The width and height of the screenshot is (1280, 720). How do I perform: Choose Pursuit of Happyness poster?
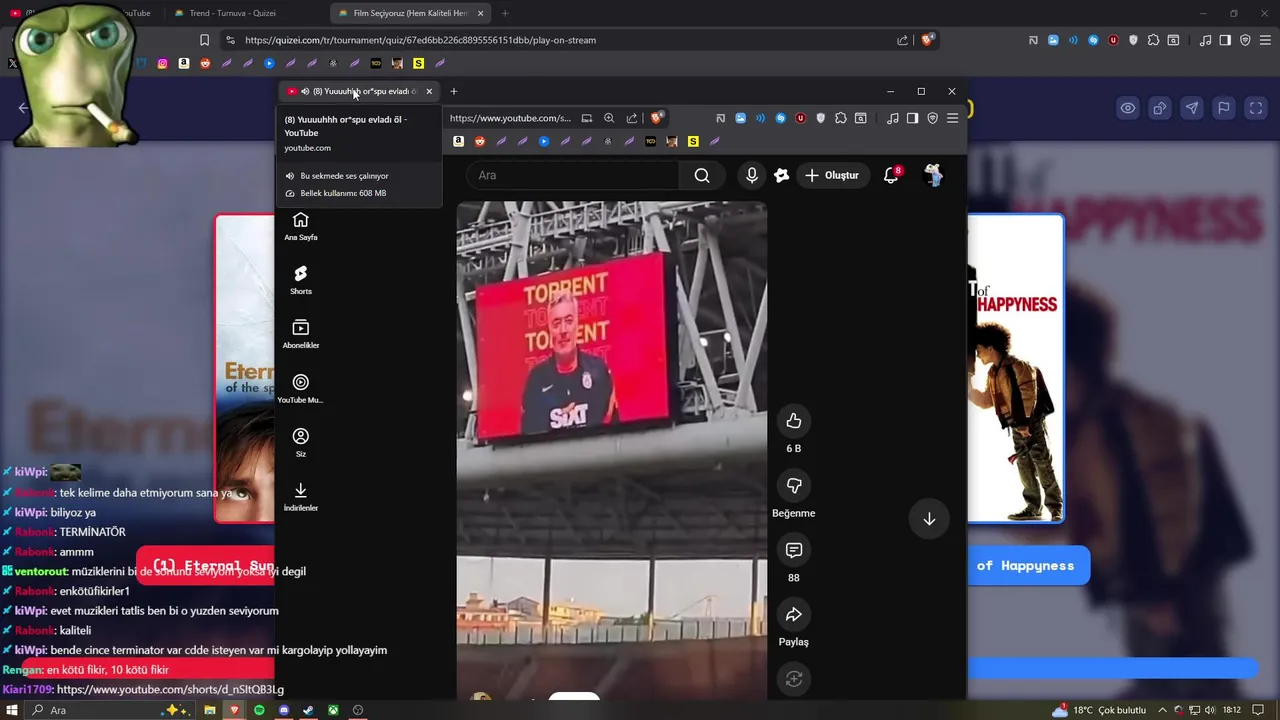1015,368
